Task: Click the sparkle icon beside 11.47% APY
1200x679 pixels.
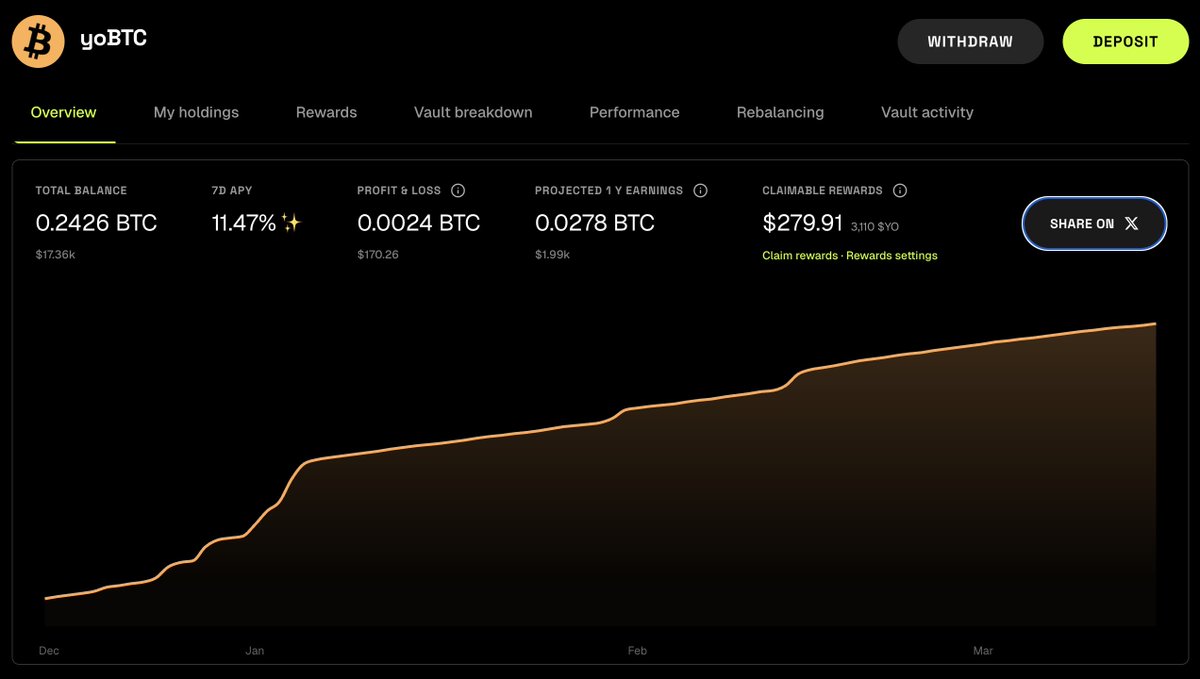Action: pos(291,223)
